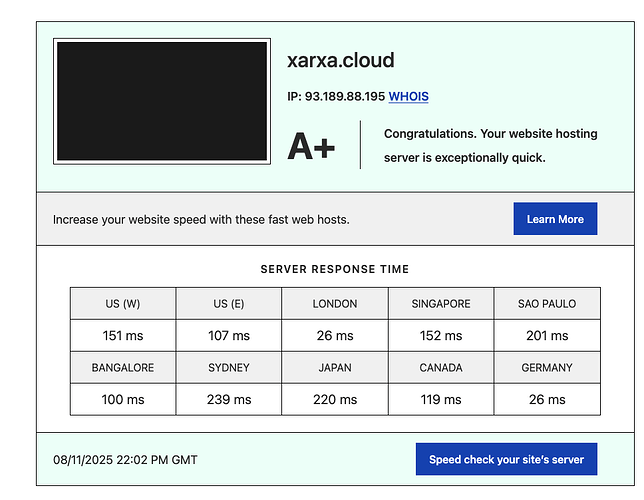Select the xarxa.cloud domain heading

[340, 60]
